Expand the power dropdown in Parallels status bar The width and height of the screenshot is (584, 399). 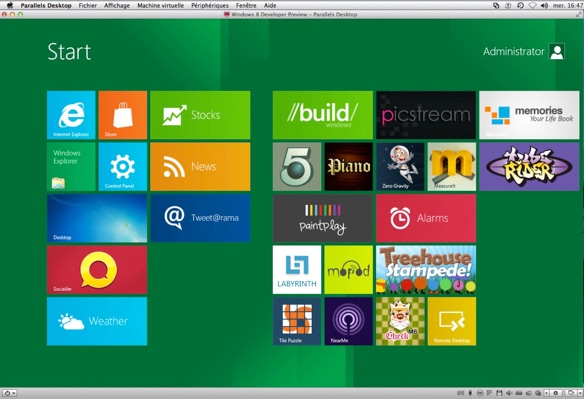(9, 393)
